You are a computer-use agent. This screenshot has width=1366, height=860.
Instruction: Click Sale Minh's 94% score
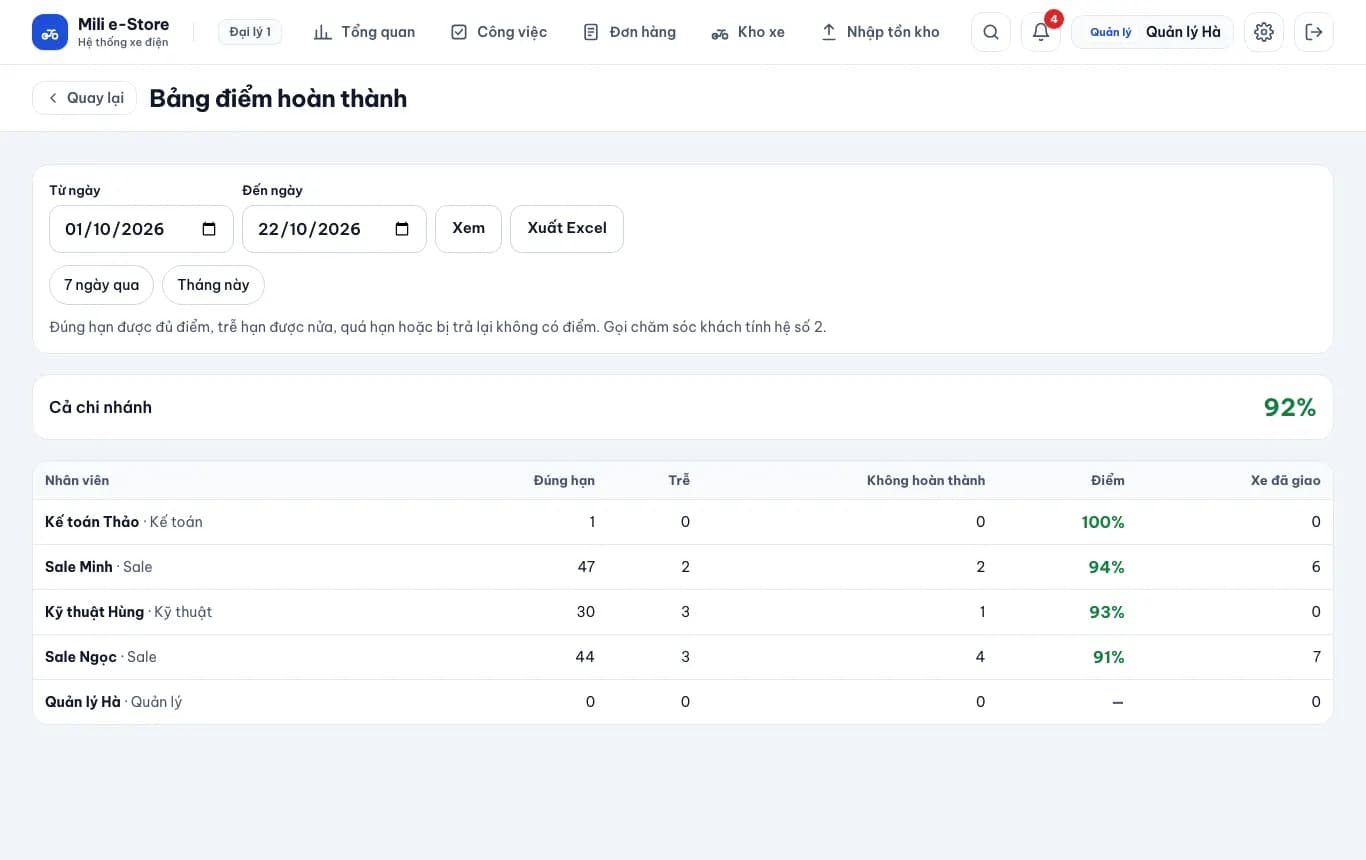1107,567
